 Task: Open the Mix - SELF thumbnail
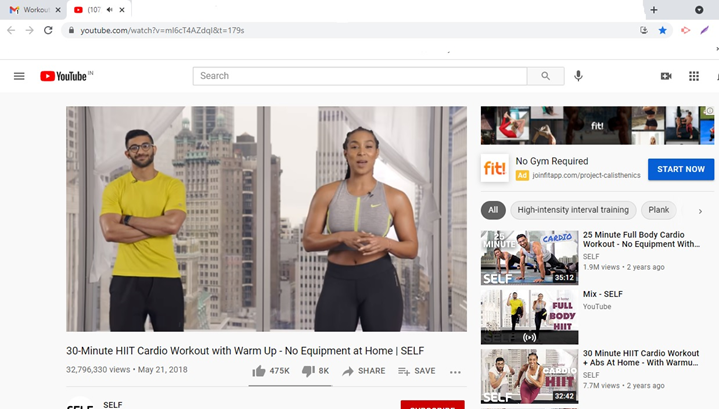[x=530, y=317]
